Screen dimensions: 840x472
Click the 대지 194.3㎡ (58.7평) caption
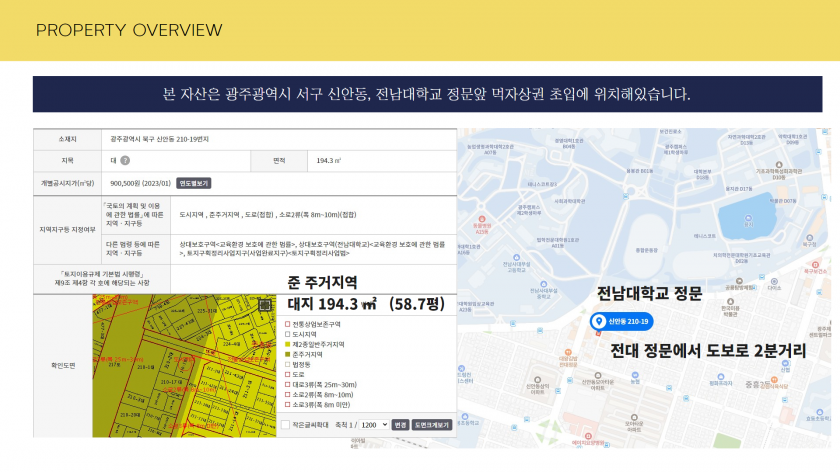tap(366, 304)
